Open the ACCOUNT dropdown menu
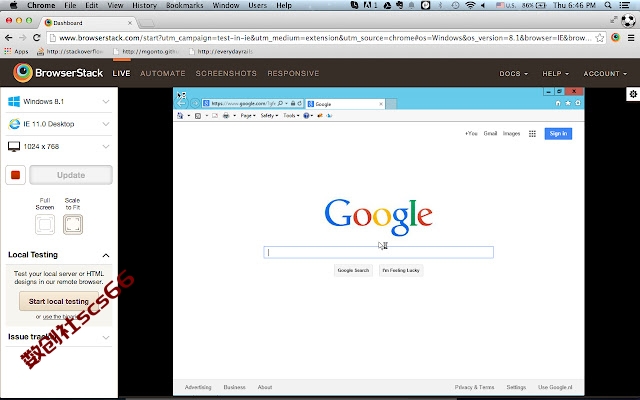This screenshot has width=640, height=400. click(605, 74)
